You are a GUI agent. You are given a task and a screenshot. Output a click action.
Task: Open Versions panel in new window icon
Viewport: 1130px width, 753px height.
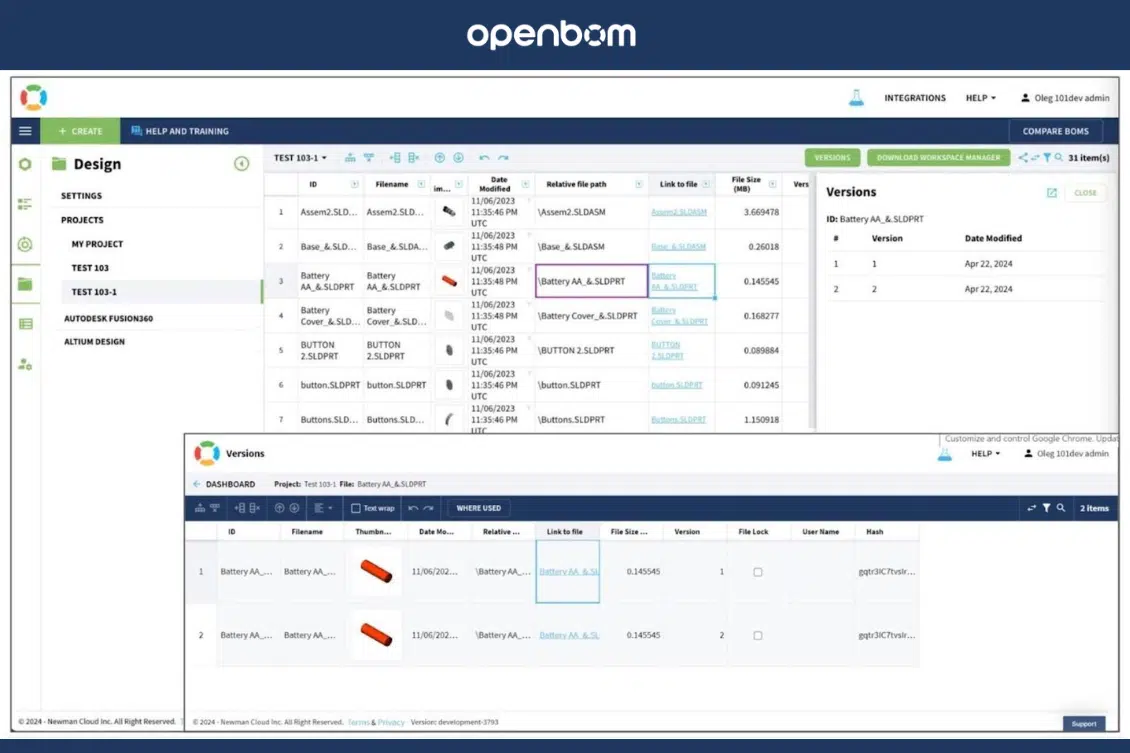tap(1051, 192)
